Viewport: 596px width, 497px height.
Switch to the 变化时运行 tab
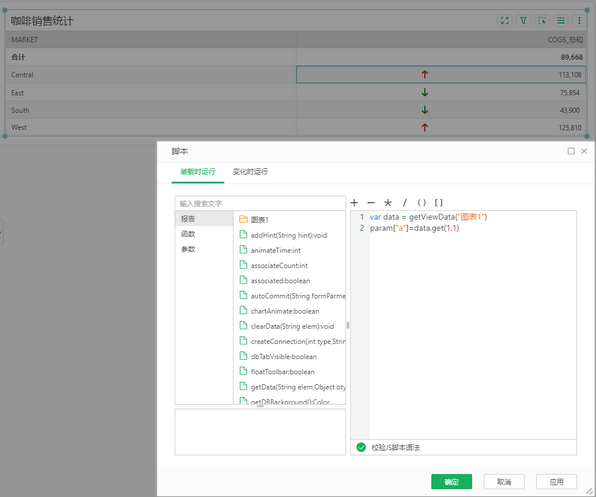[250, 172]
